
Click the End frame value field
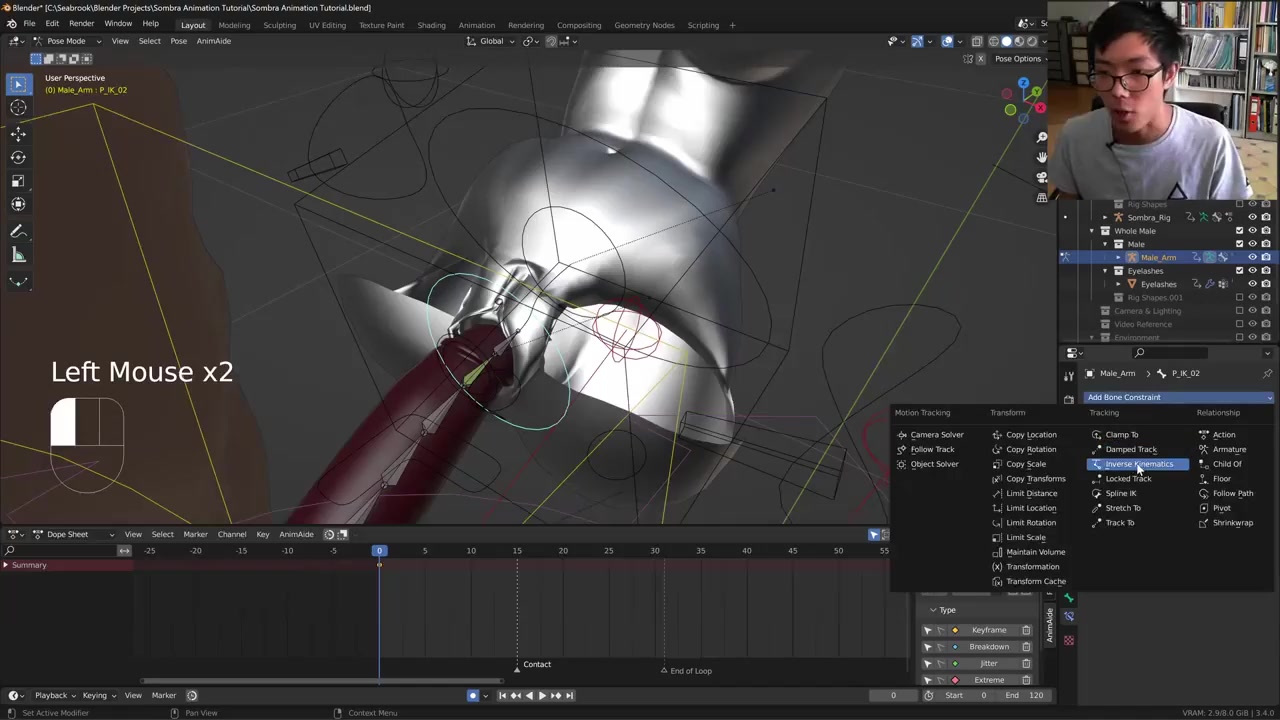click(x=1025, y=696)
